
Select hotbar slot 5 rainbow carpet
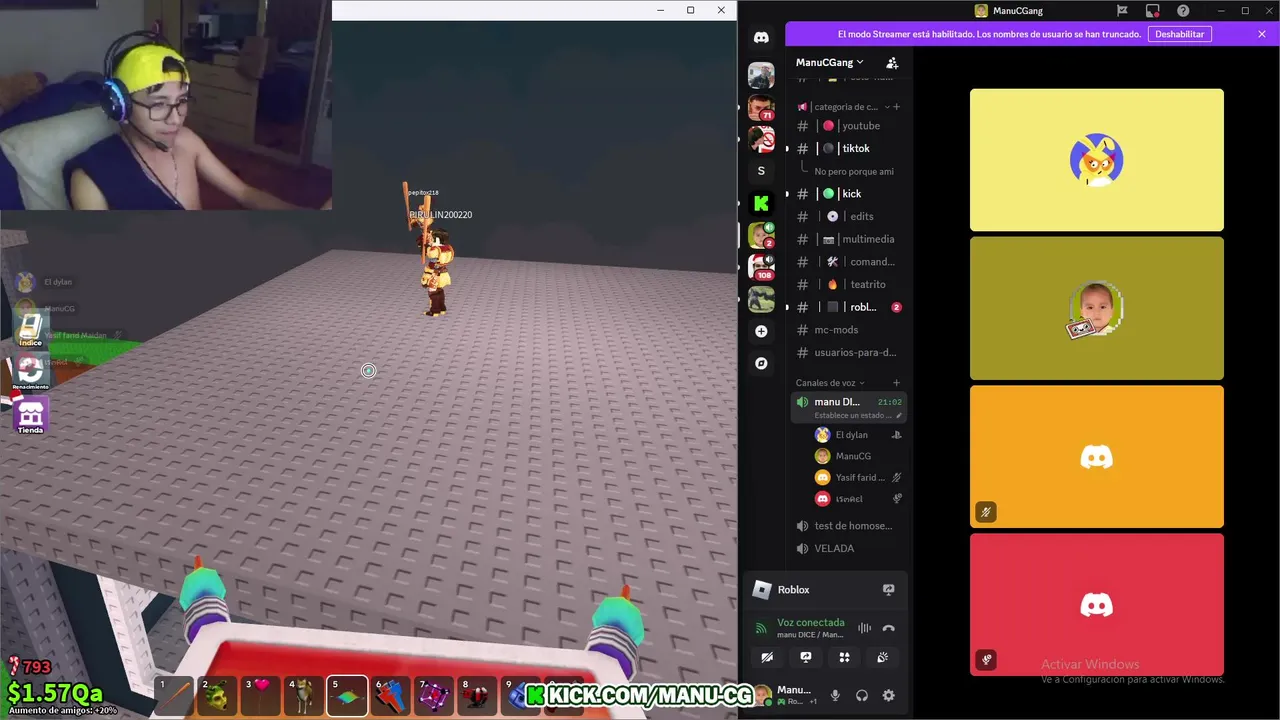pyautogui.click(x=347, y=696)
